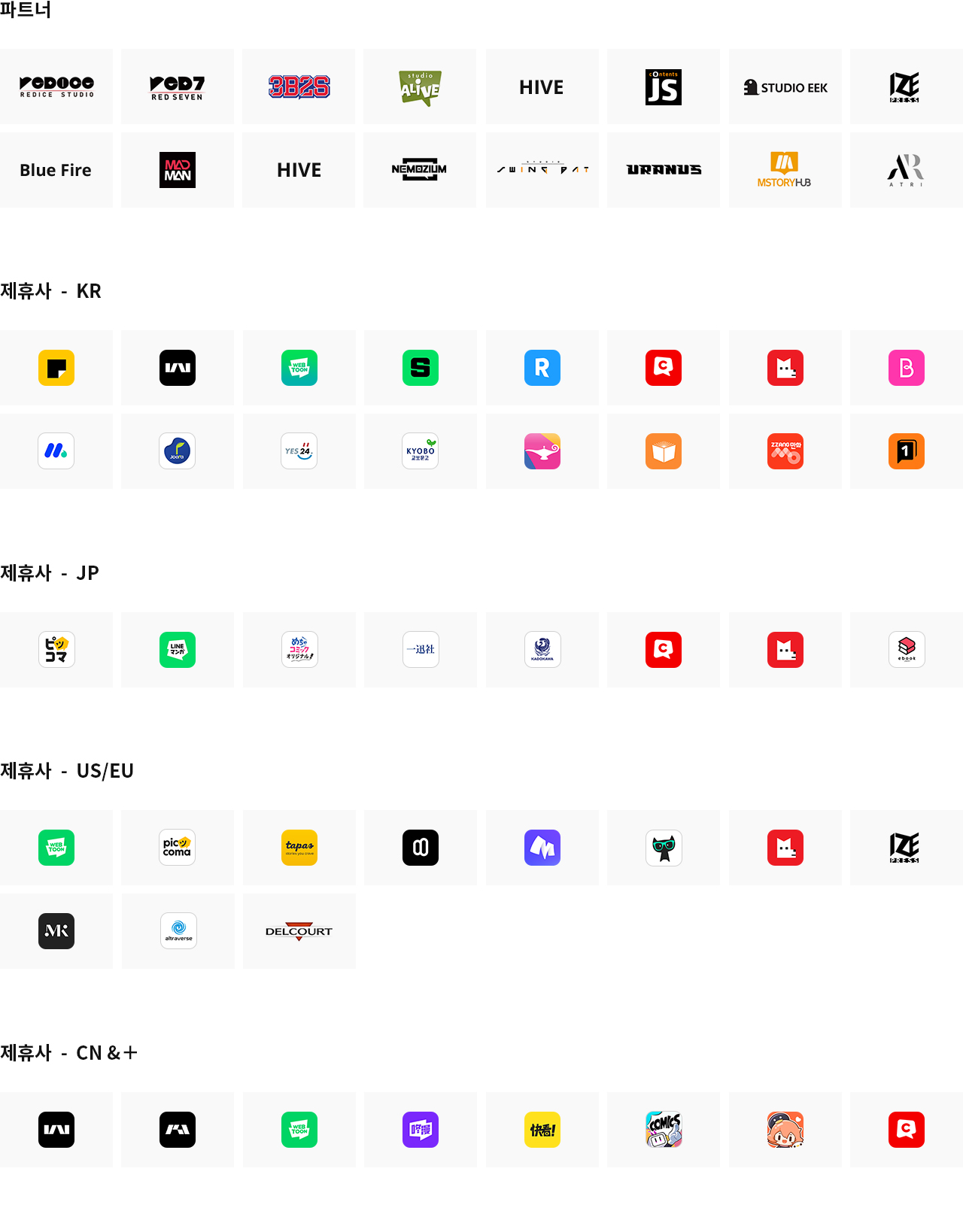Open the purple Dongman icon

421,1130
